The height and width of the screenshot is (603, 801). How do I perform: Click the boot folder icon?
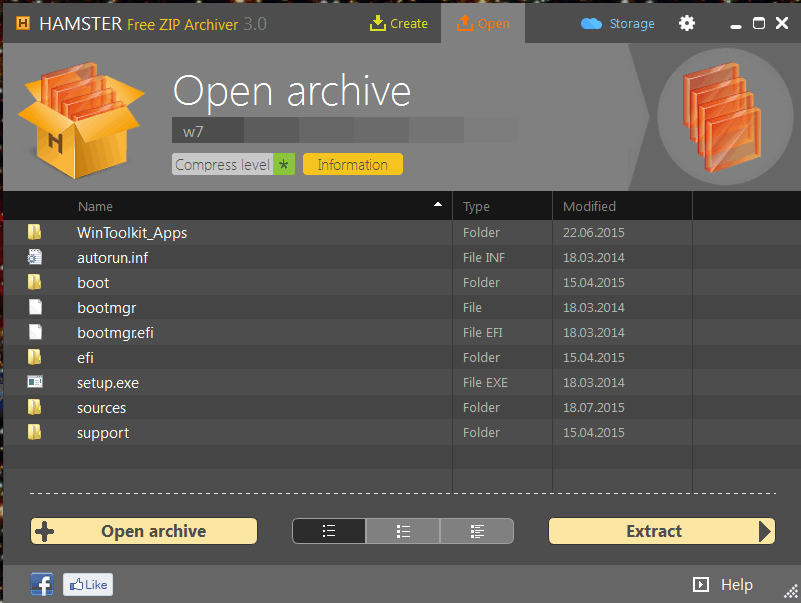click(x=34, y=282)
